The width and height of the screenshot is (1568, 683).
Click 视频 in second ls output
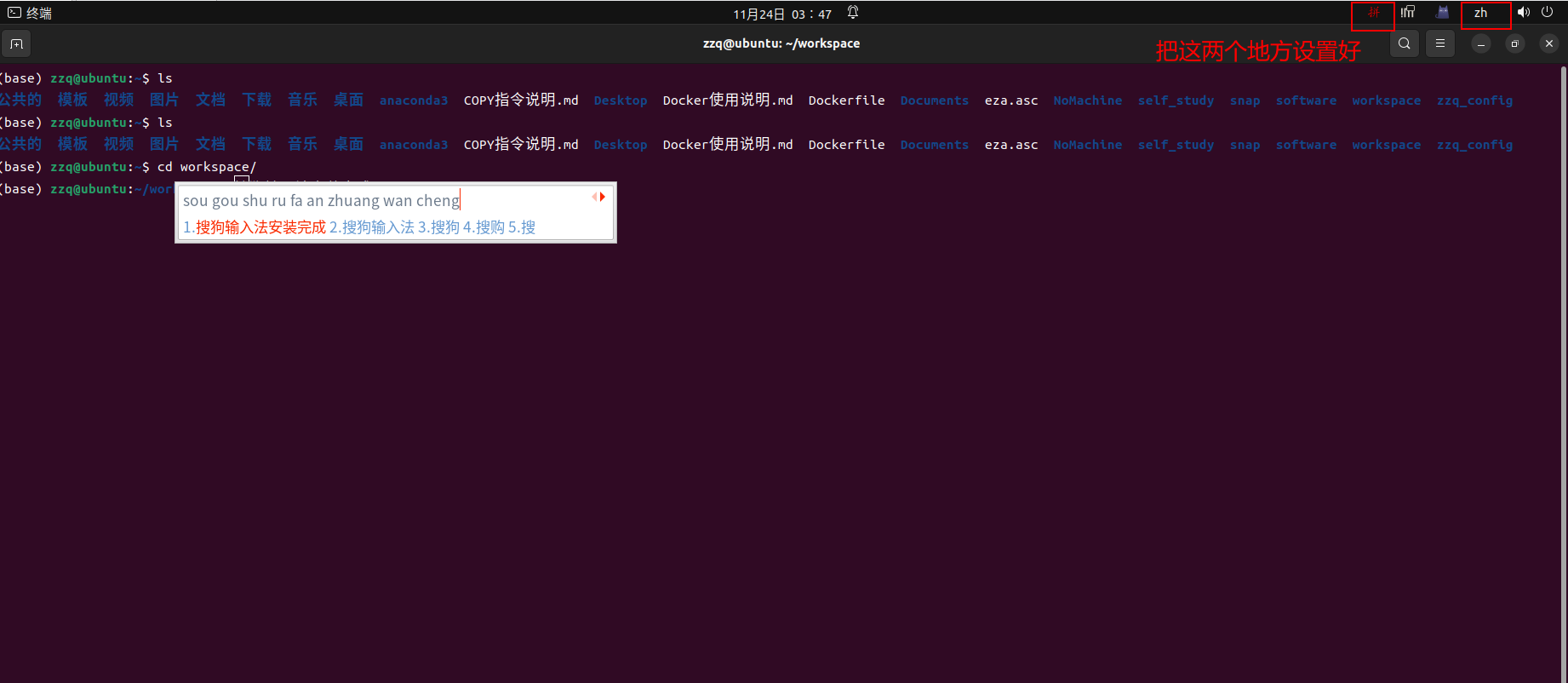tap(118, 144)
